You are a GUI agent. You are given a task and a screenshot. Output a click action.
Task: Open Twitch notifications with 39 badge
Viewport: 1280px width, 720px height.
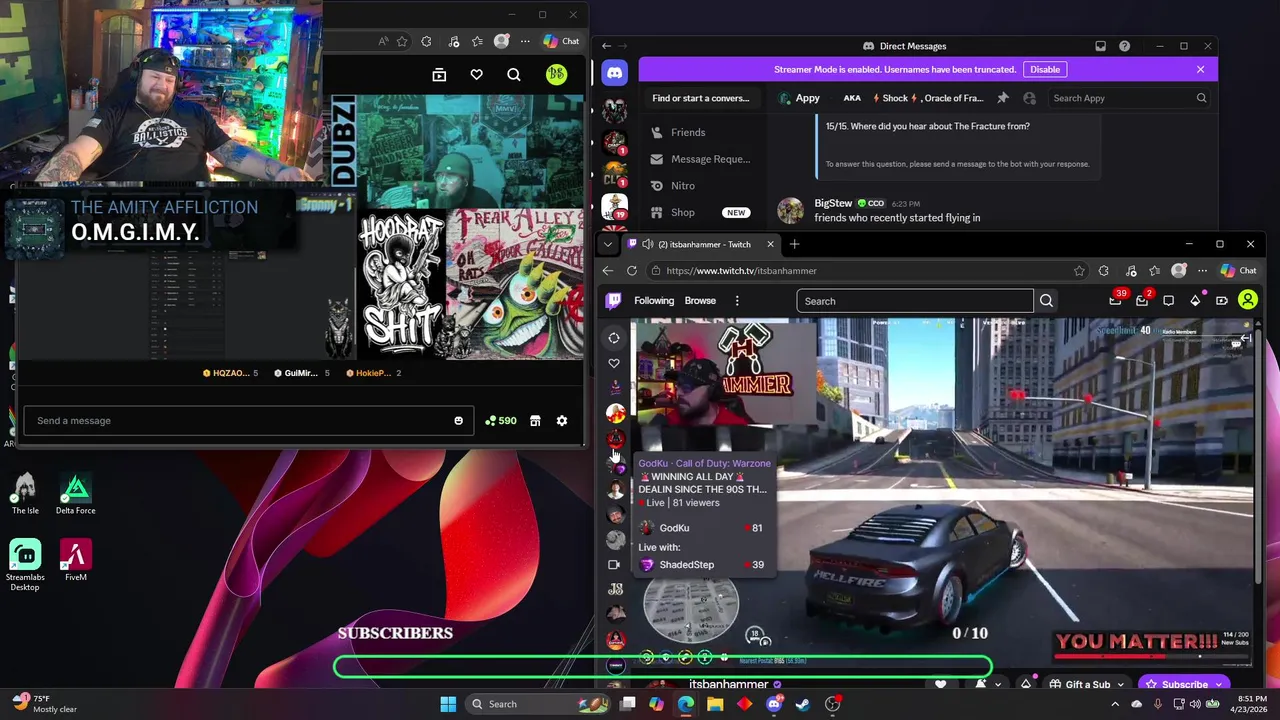point(1116,300)
